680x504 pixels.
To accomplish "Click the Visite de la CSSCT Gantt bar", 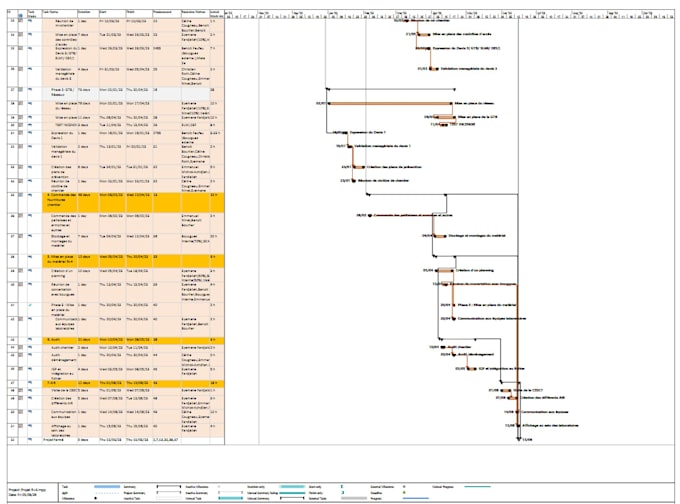I will (x=505, y=390).
